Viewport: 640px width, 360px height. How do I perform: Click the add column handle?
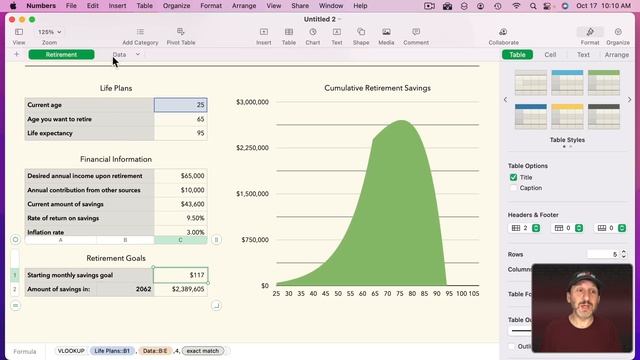(216, 240)
